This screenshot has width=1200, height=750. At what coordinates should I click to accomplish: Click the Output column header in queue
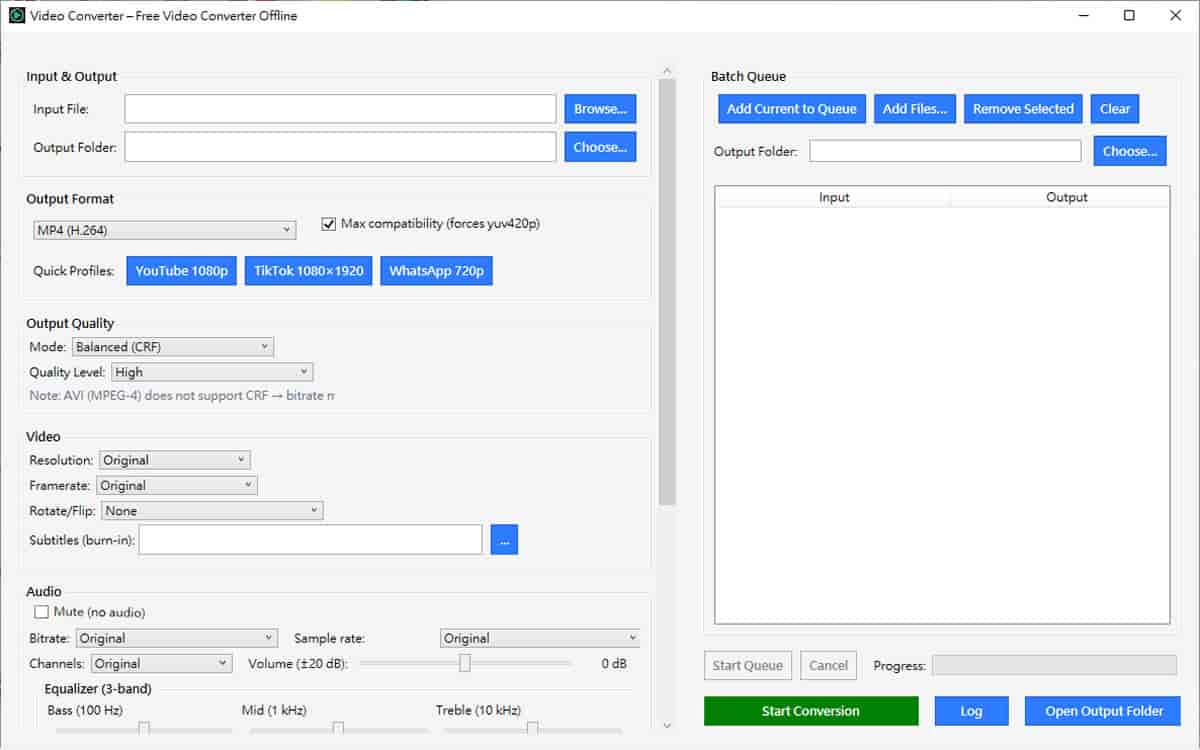pyautogui.click(x=1066, y=197)
